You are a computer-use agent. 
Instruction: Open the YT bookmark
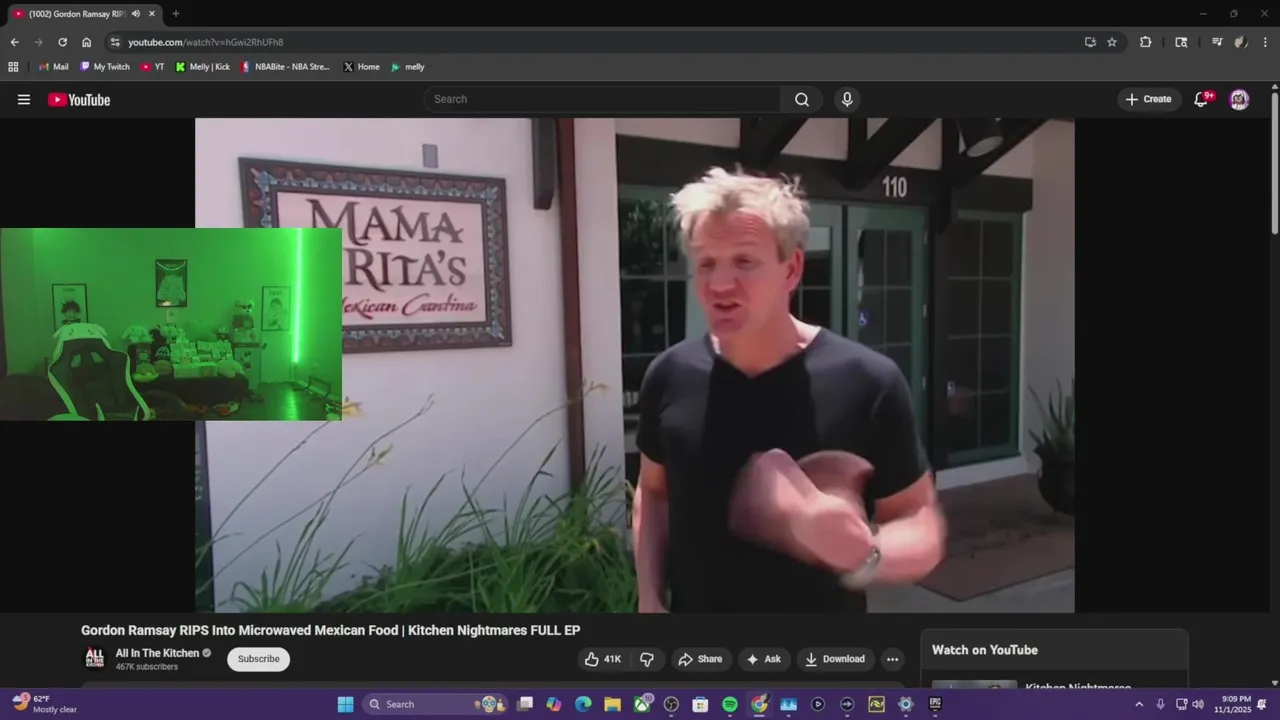(x=152, y=67)
